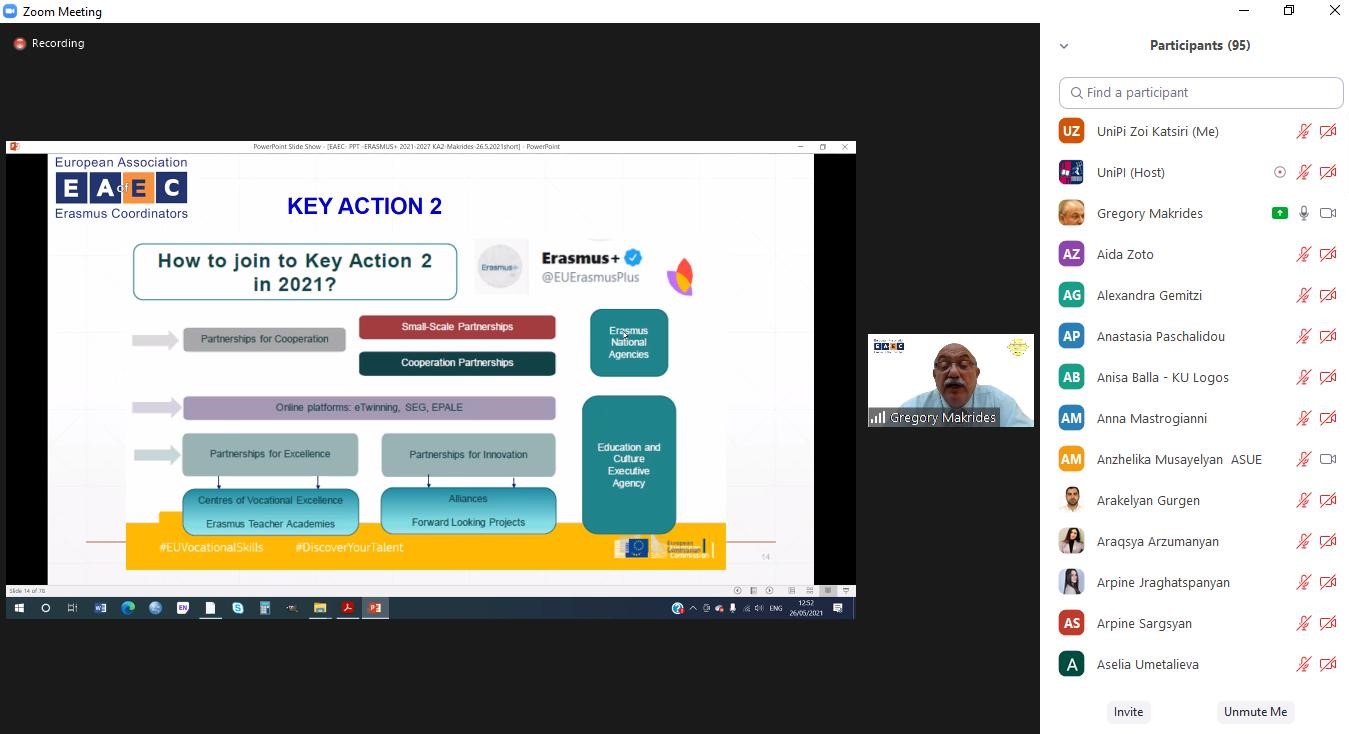This screenshot has width=1349, height=734.
Task: Click the Skype icon in the shared taskbar
Action: (x=238, y=608)
